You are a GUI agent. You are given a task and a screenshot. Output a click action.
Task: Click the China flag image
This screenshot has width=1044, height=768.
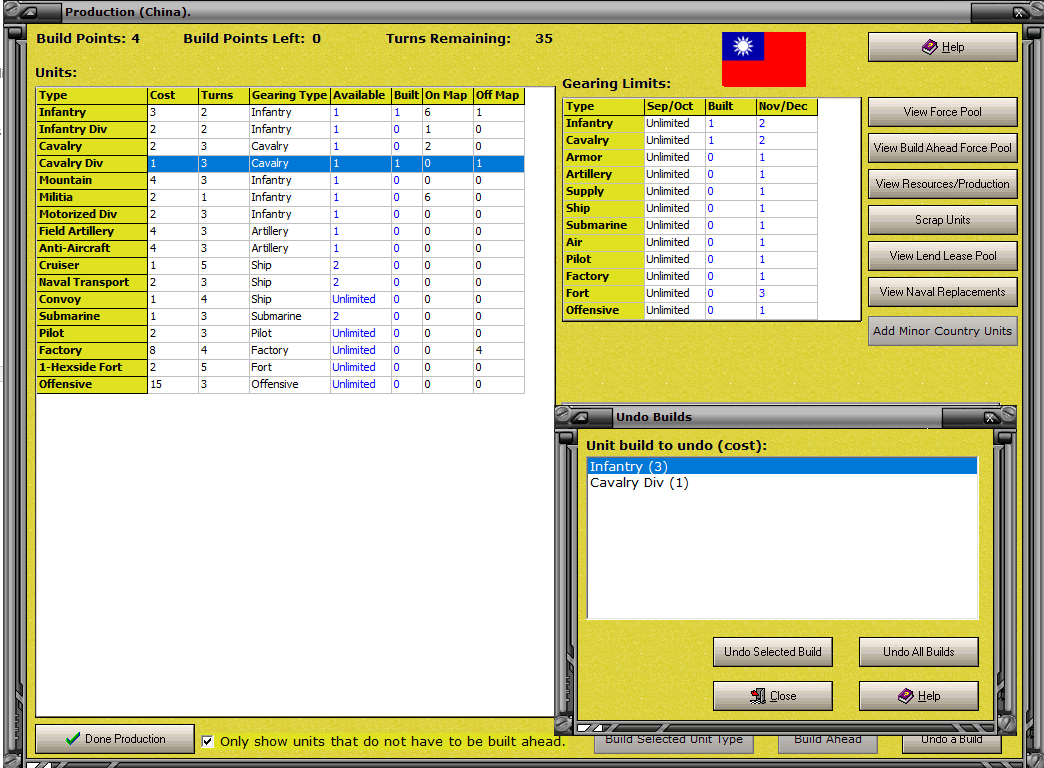pyautogui.click(x=764, y=59)
